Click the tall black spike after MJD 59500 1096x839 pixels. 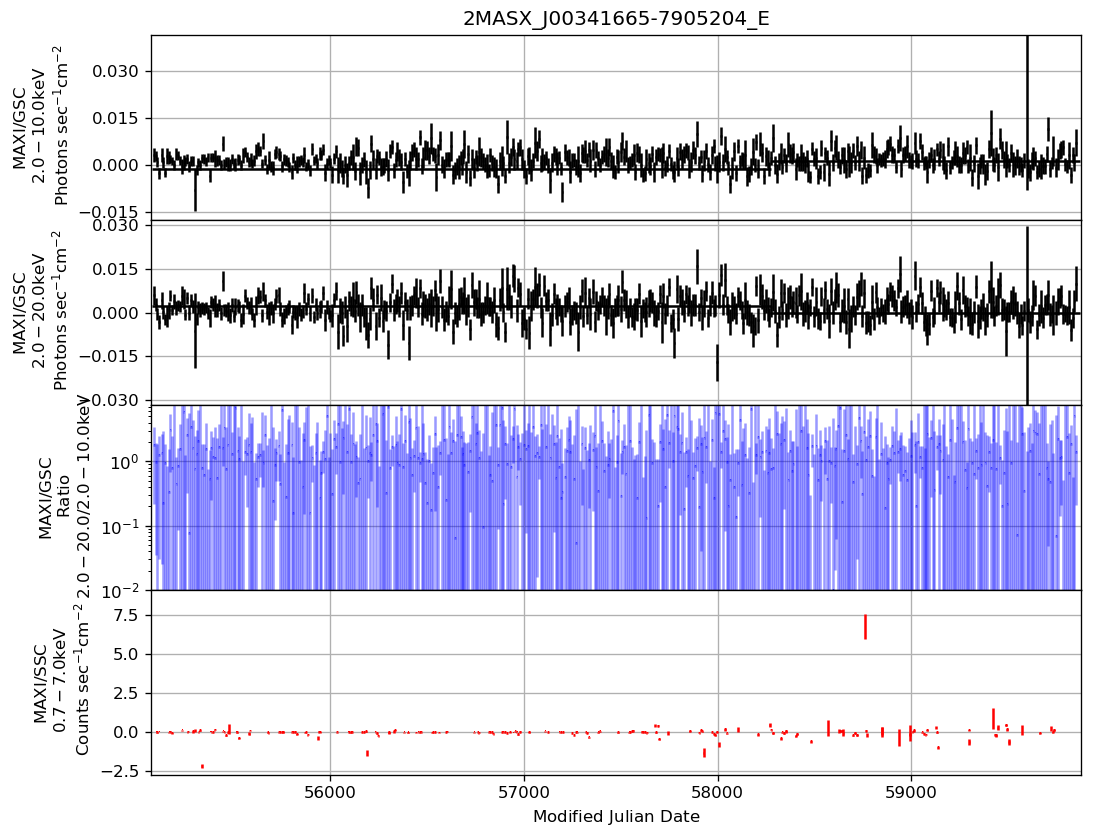1027,112
